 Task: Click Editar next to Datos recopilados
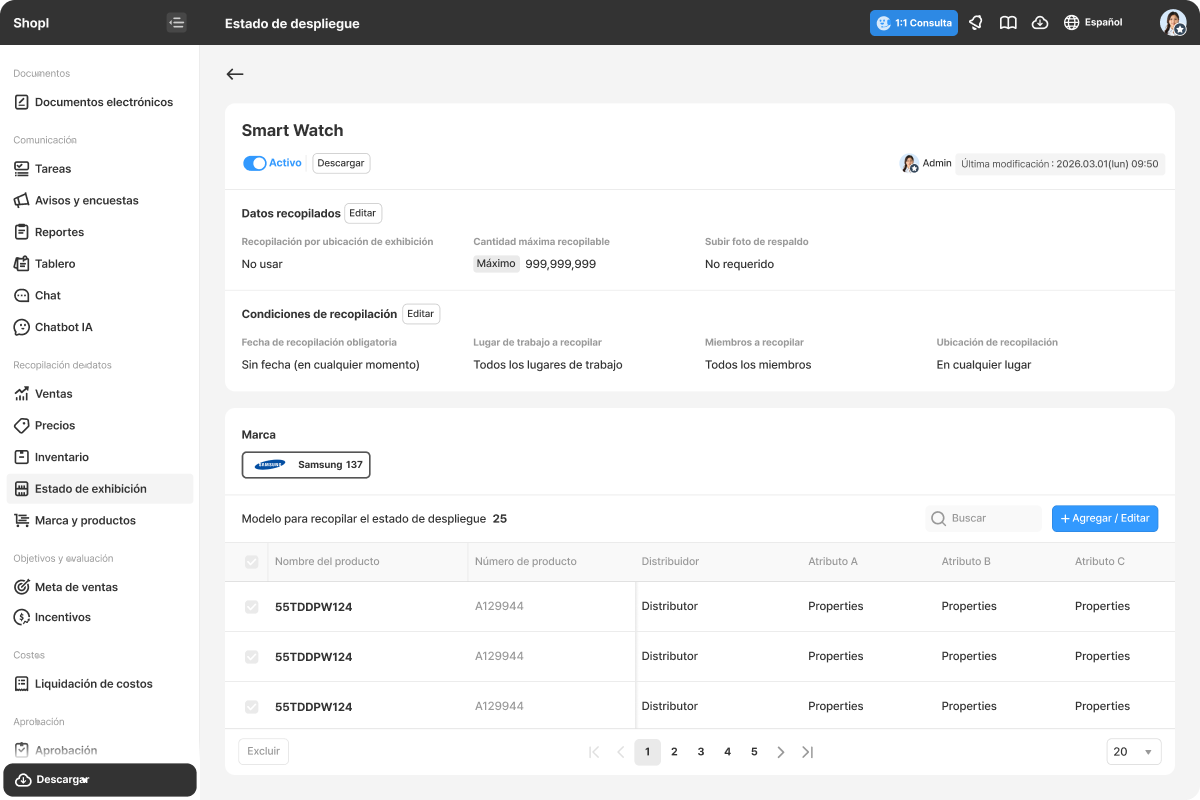pyautogui.click(x=363, y=213)
